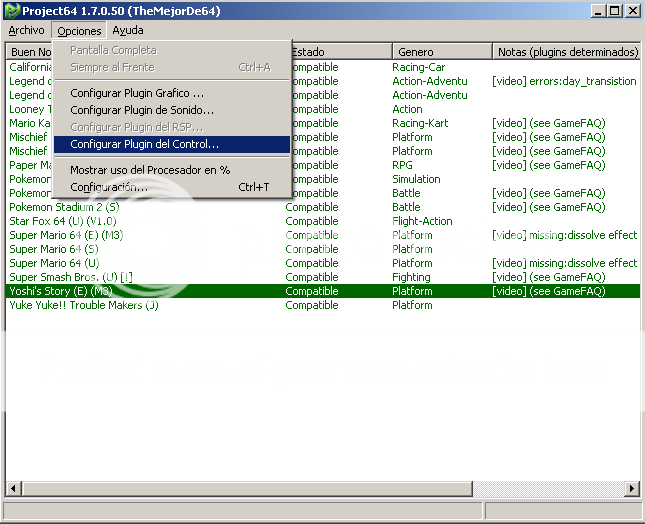Click note in Yoshi's Story row
Image resolution: width=645 pixels, height=524 pixels.
[x=549, y=291]
